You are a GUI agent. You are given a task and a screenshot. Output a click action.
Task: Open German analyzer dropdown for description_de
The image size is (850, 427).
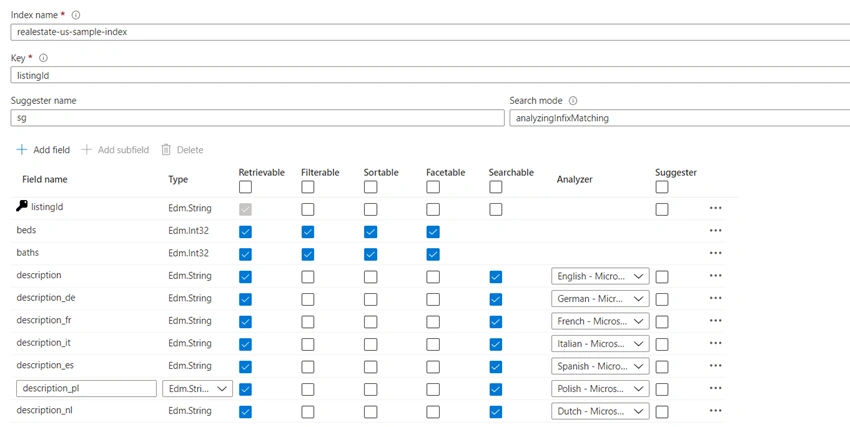point(600,299)
